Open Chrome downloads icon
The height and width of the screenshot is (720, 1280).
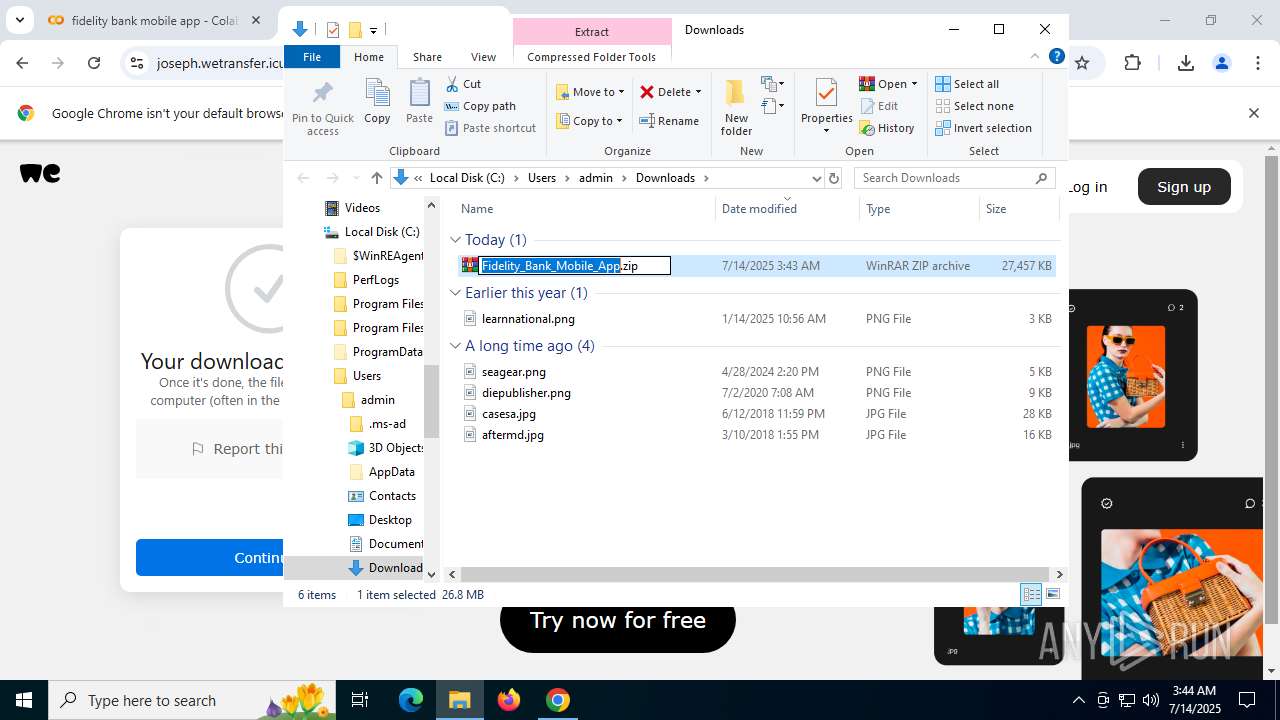[1186, 63]
